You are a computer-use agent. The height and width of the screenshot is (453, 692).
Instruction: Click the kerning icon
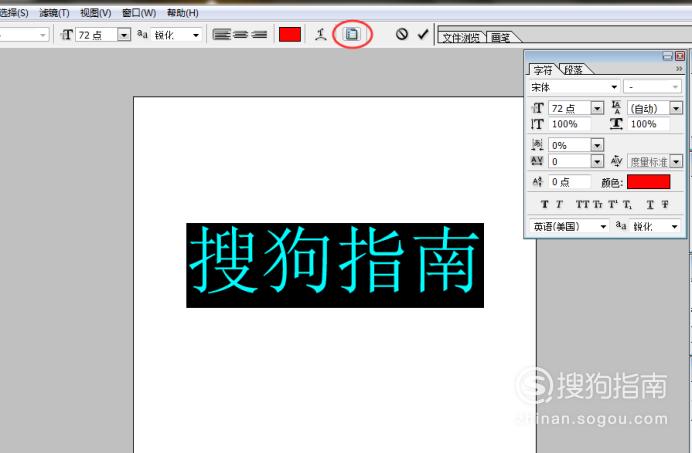click(617, 162)
